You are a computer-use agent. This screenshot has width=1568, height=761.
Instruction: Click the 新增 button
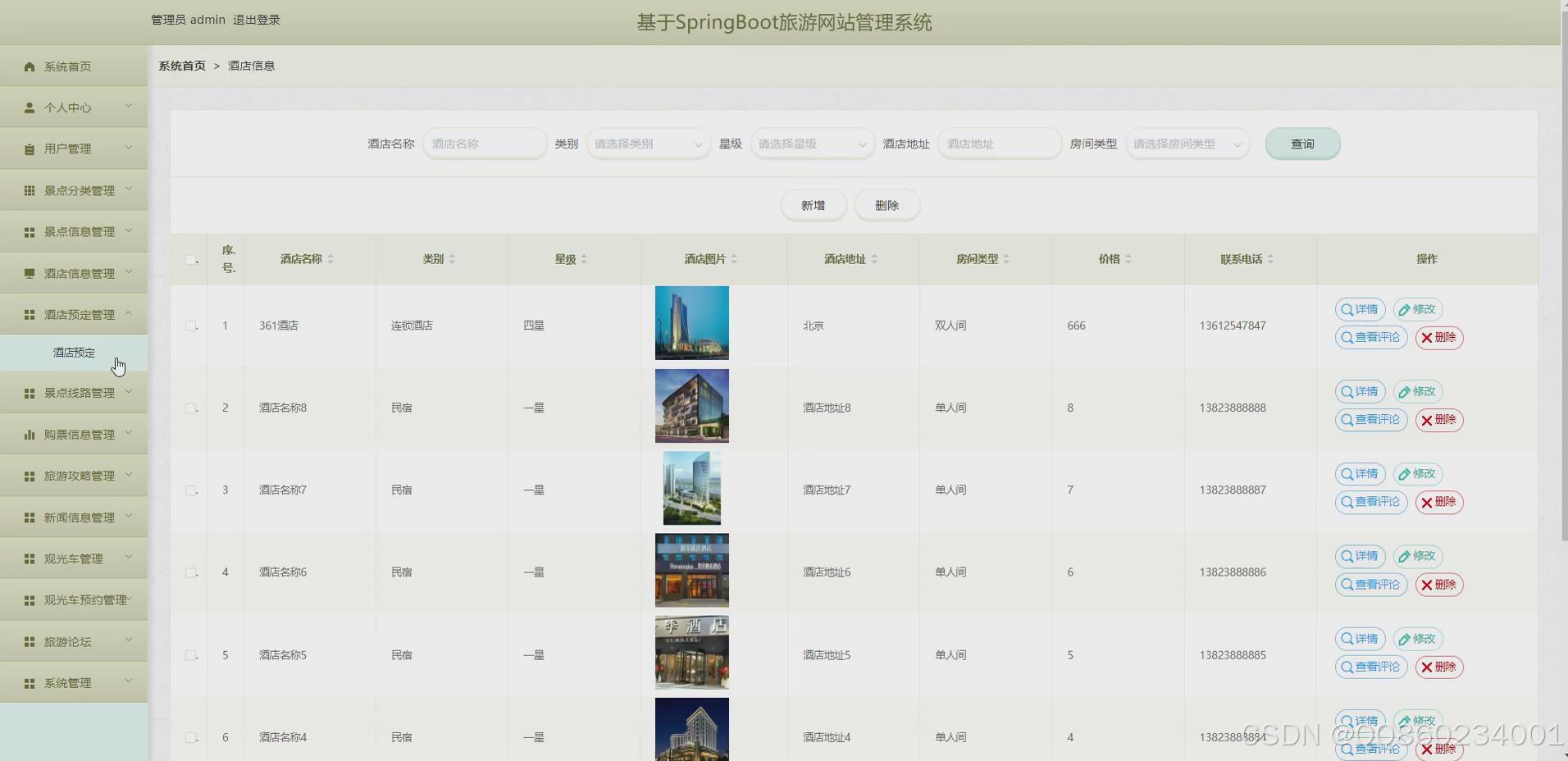813,205
